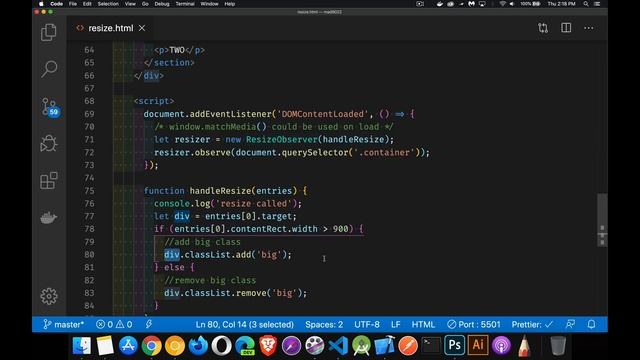Open the Window menu
Screen dimensions: 640x360
209,4
